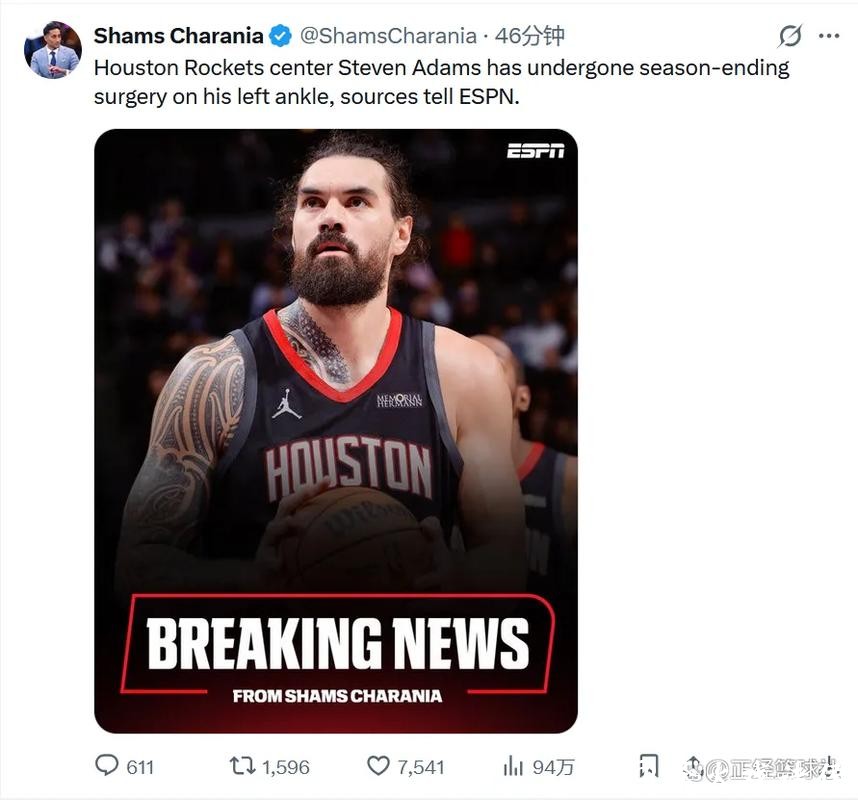The width and height of the screenshot is (858, 800).
Task: Open the reply speech bubble icon
Action: coord(107,766)
